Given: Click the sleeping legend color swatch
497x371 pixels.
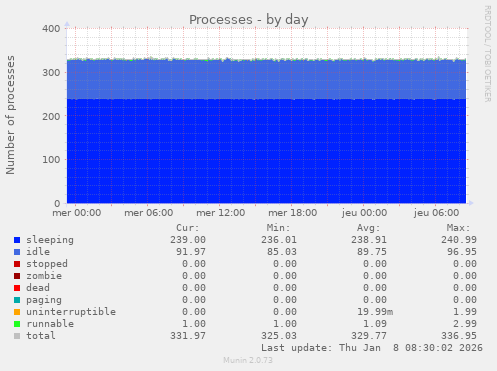Looking at the screenshot, I should 17,240.
